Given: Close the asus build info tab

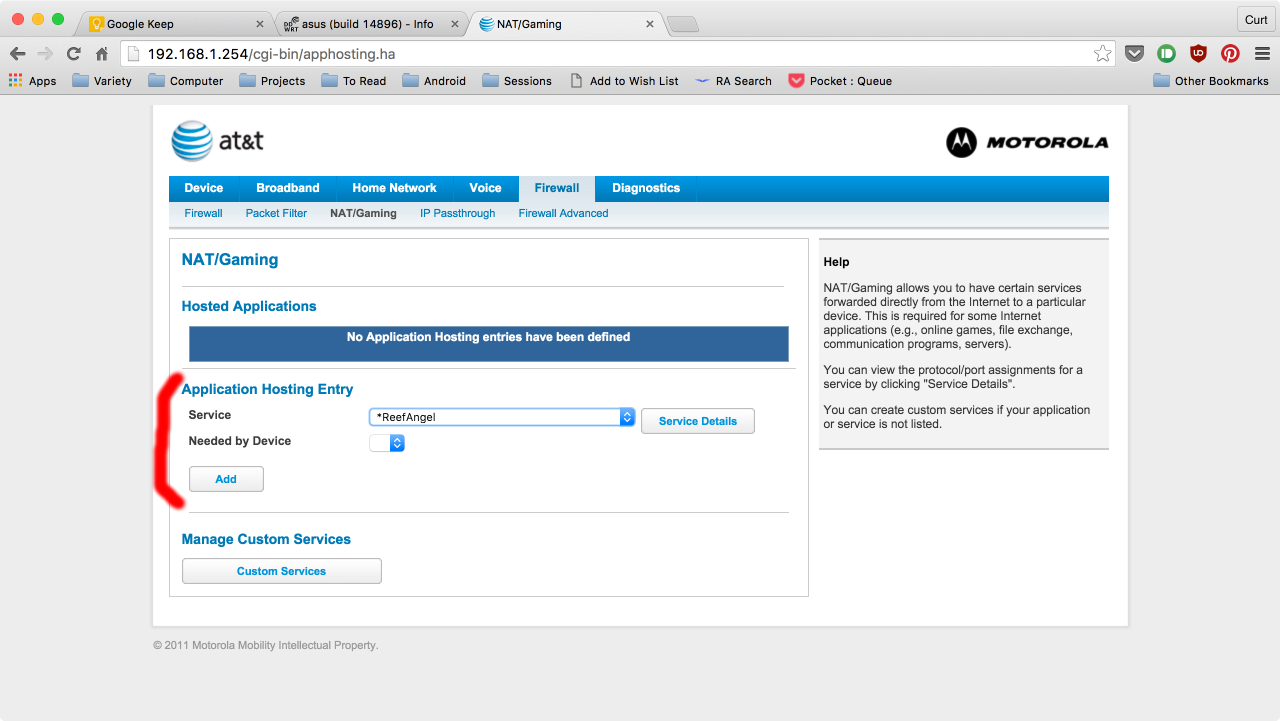Looking at the screenshot, I should coord(456,24).
